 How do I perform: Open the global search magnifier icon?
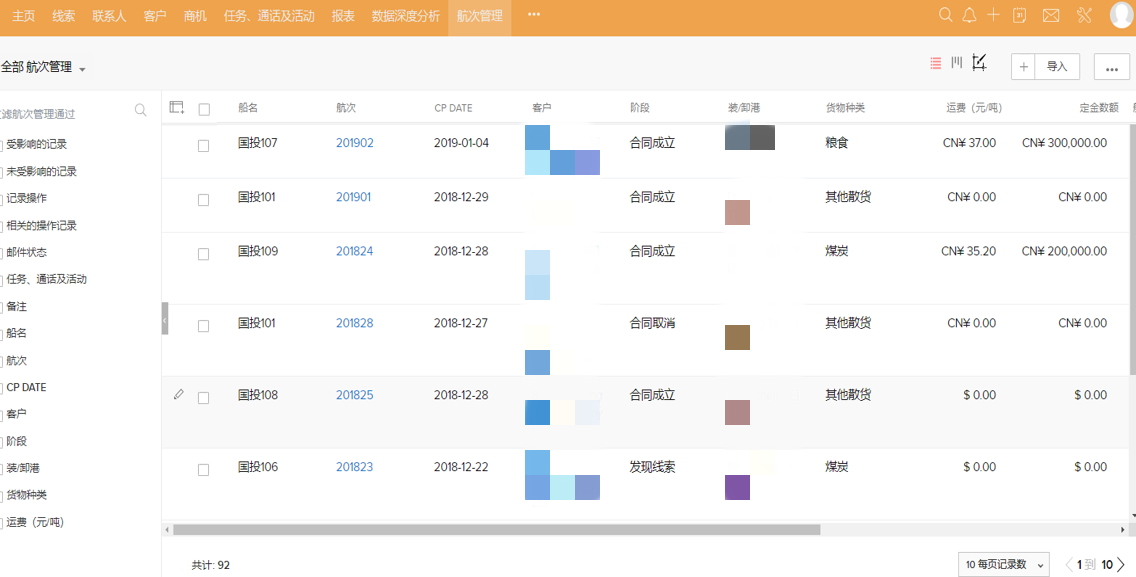946,15
